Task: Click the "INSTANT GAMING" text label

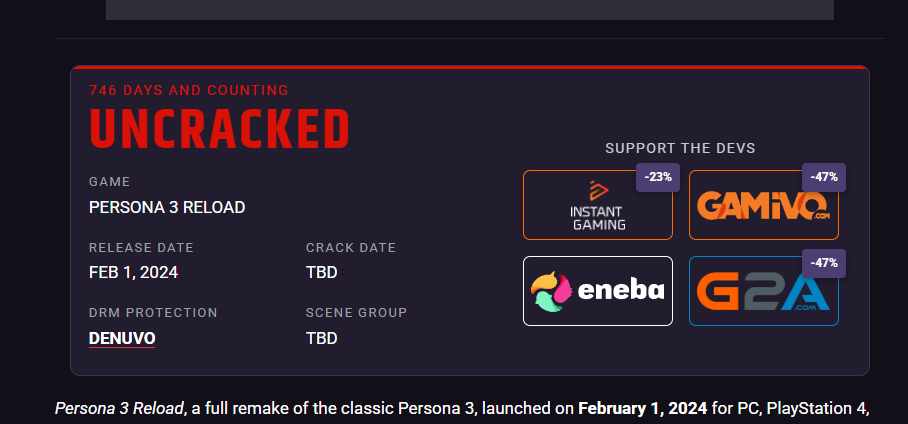Action: 597,218
